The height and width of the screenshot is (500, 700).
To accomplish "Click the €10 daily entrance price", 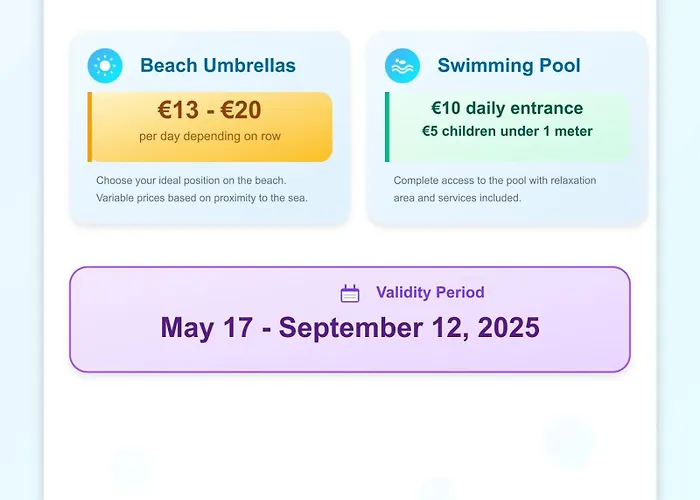I will click(507, 108).
